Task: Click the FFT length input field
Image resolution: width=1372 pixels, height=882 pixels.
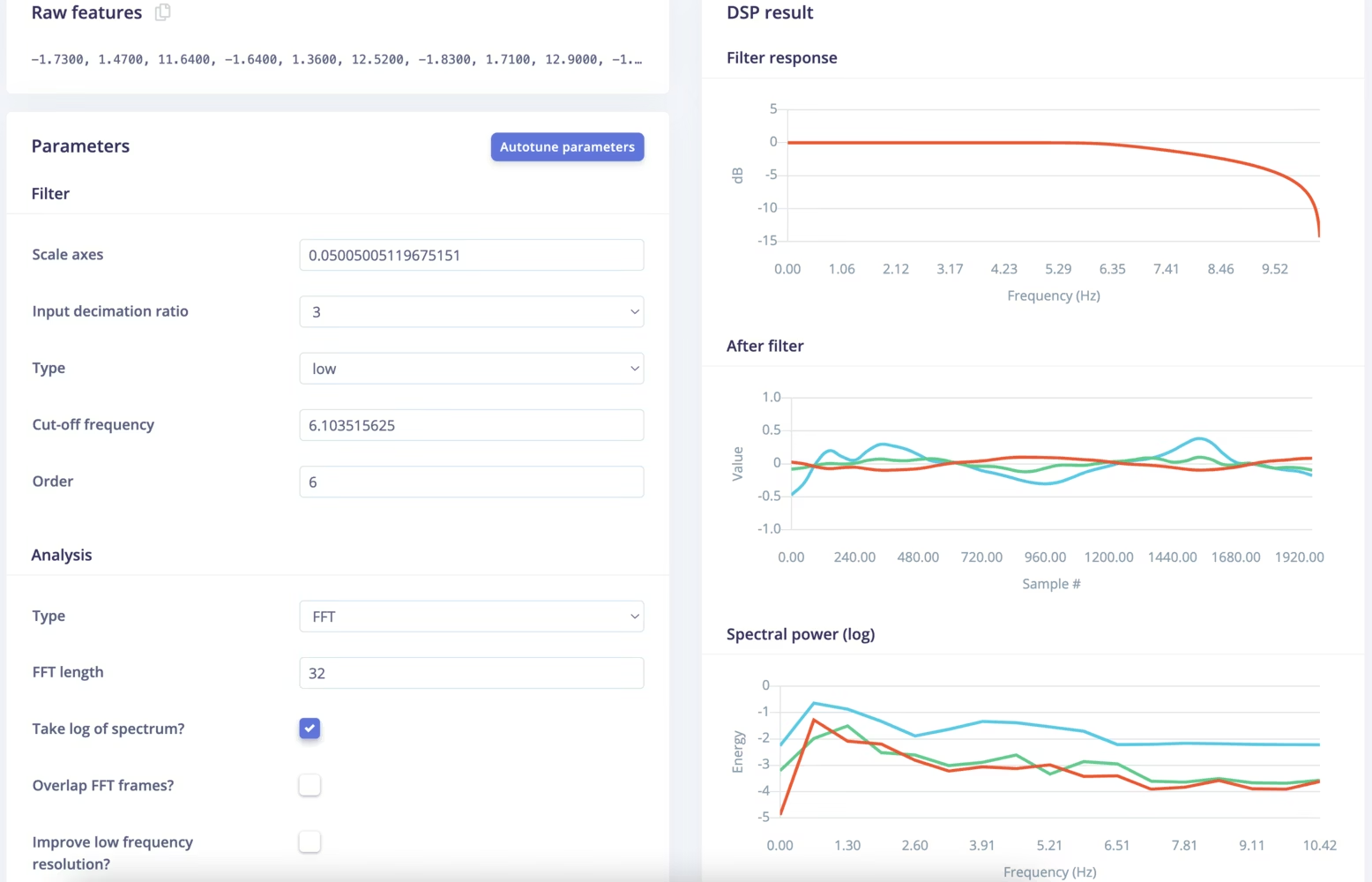Action: point(471,673)
